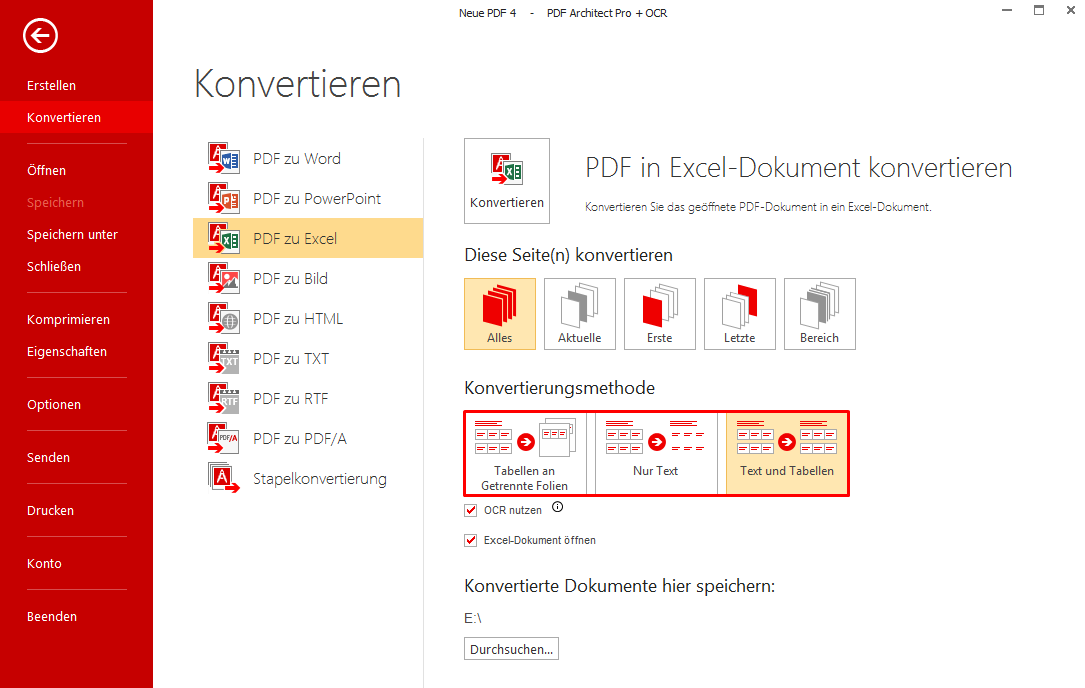Click the back arrow circle icon
Image resolution: width=1085 pixels, height=688 pixels.
point(40,35)
